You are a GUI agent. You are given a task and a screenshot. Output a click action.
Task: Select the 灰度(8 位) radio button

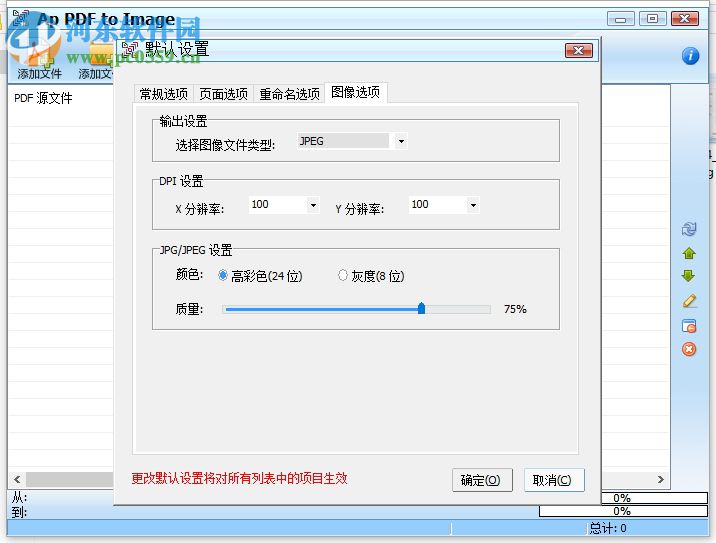pyautogui.click(x=342, y=275)
